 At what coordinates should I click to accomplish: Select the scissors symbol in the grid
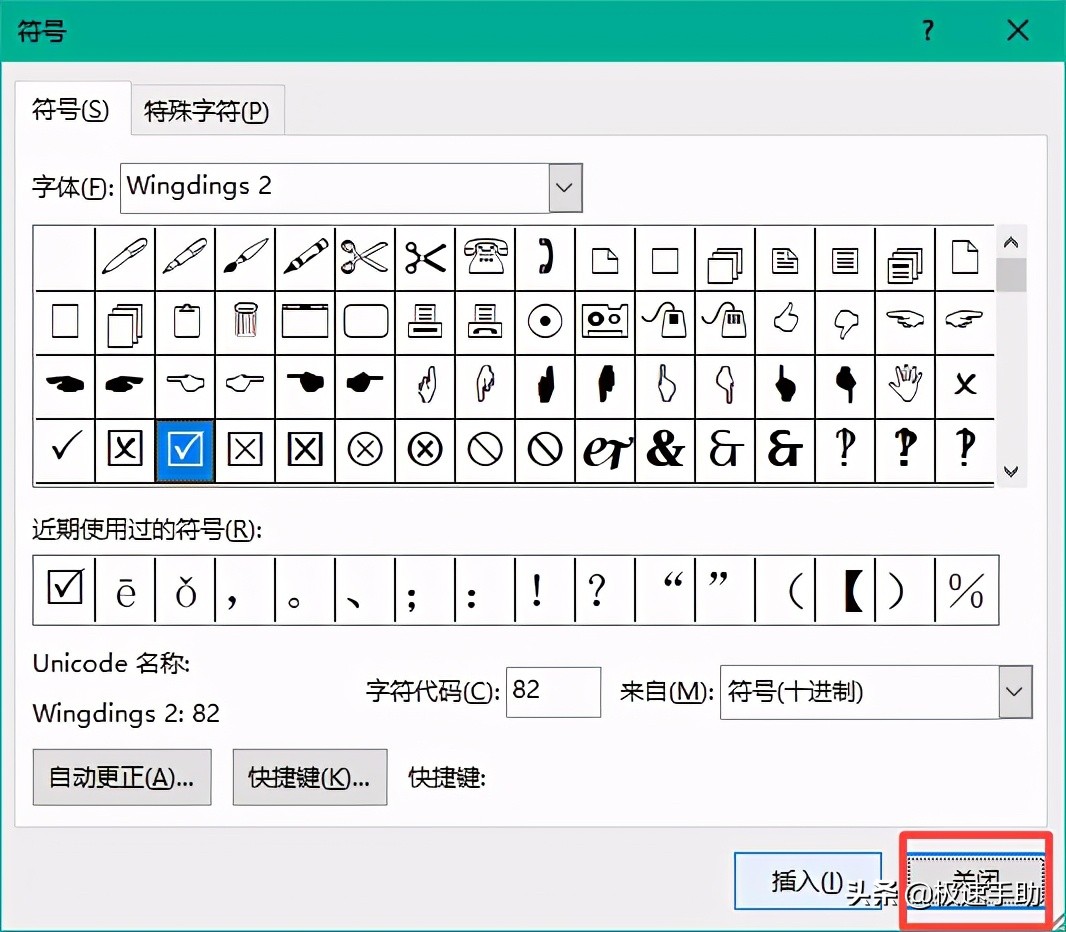[365, 259]
